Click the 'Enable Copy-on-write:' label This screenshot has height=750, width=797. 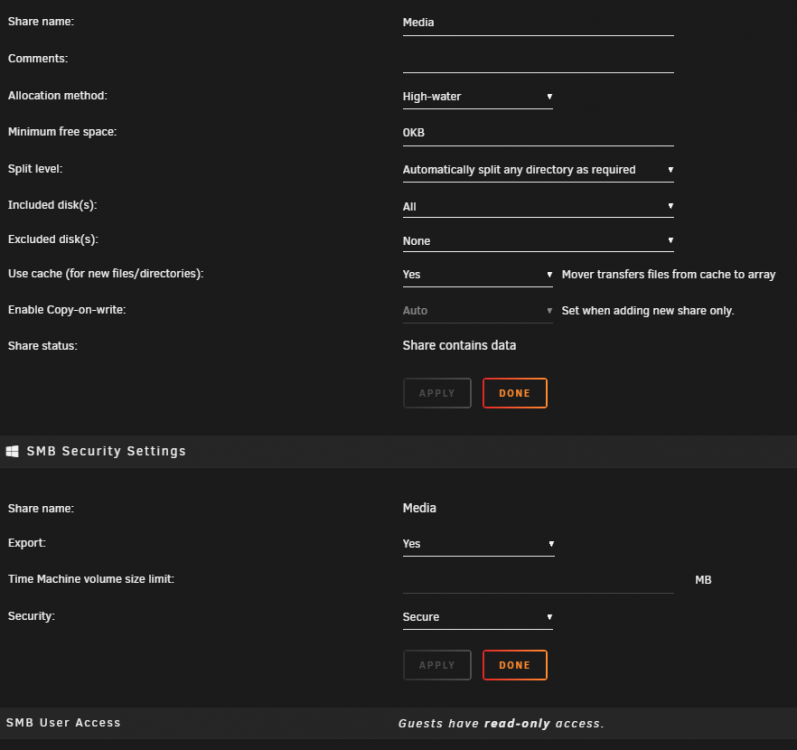(67, 309)
